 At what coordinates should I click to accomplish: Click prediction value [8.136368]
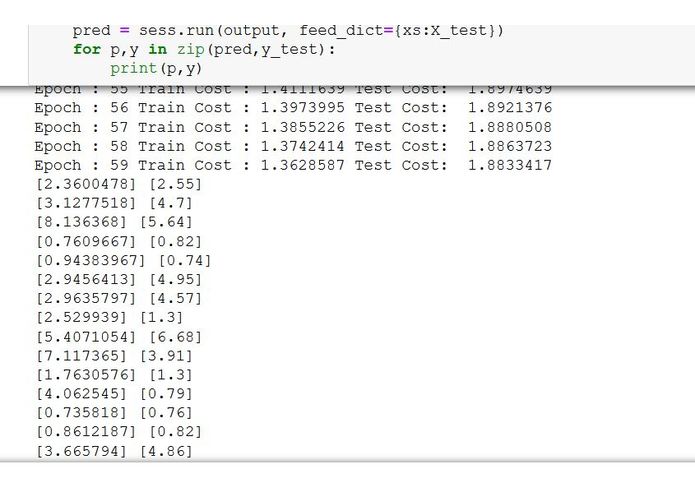pyautogui.click(x=82, y=222)
